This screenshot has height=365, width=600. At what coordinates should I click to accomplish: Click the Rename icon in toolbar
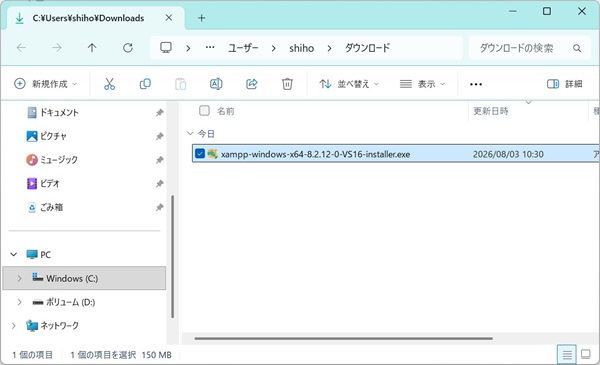click(216, 84)
